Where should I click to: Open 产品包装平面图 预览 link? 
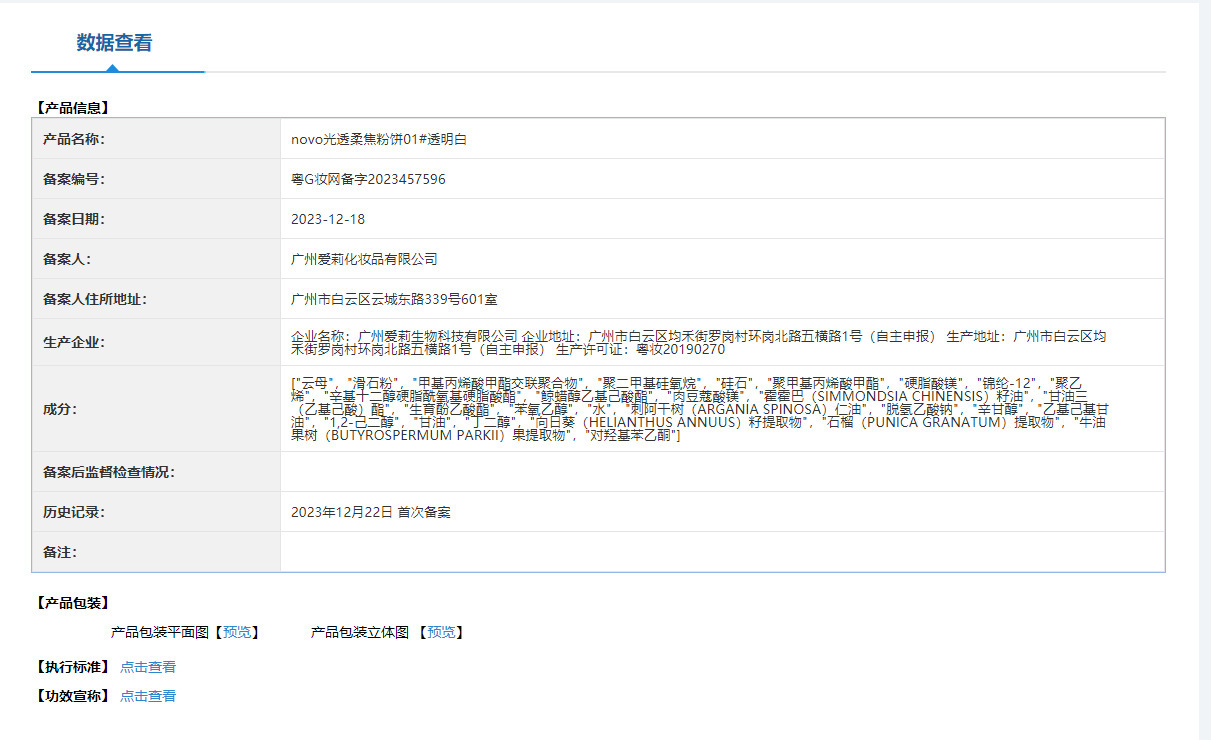237,632
